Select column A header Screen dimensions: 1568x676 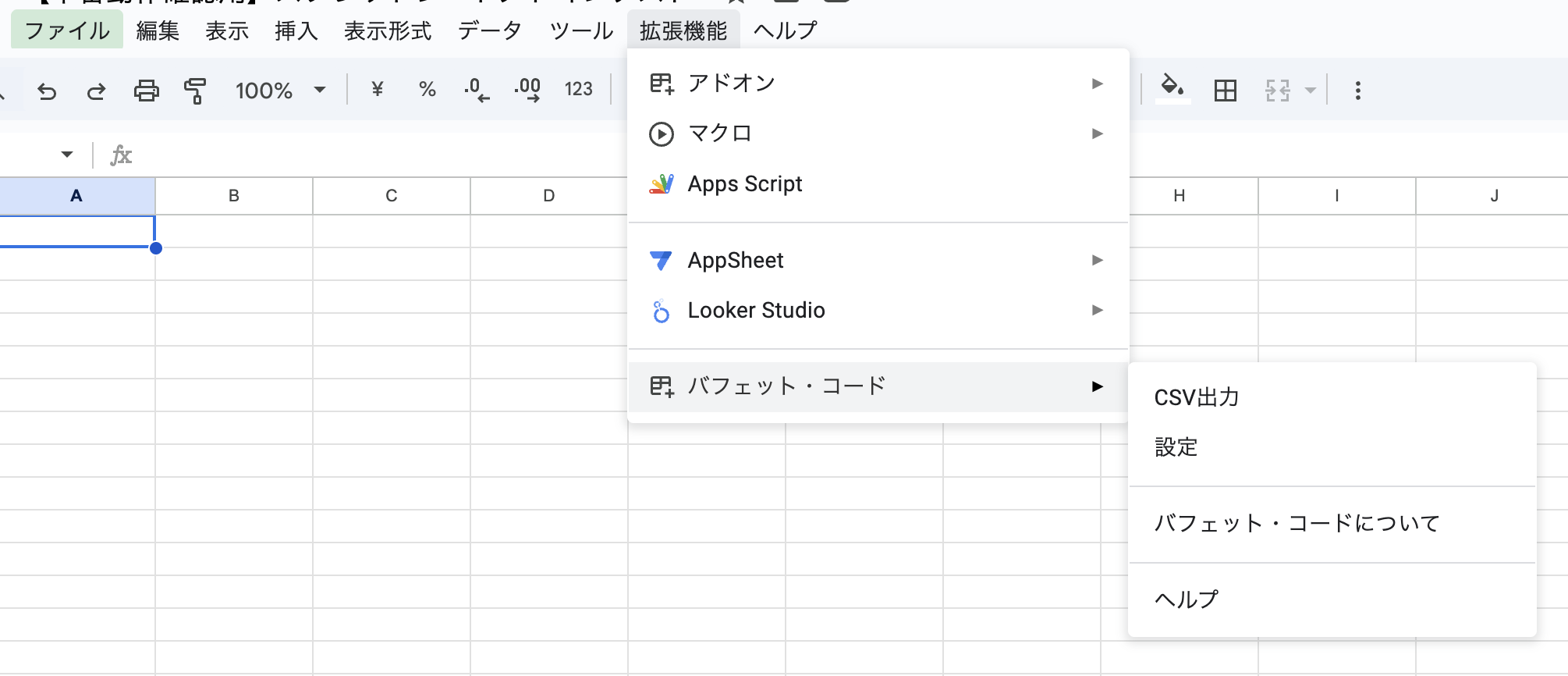click(x=76, y=196)
